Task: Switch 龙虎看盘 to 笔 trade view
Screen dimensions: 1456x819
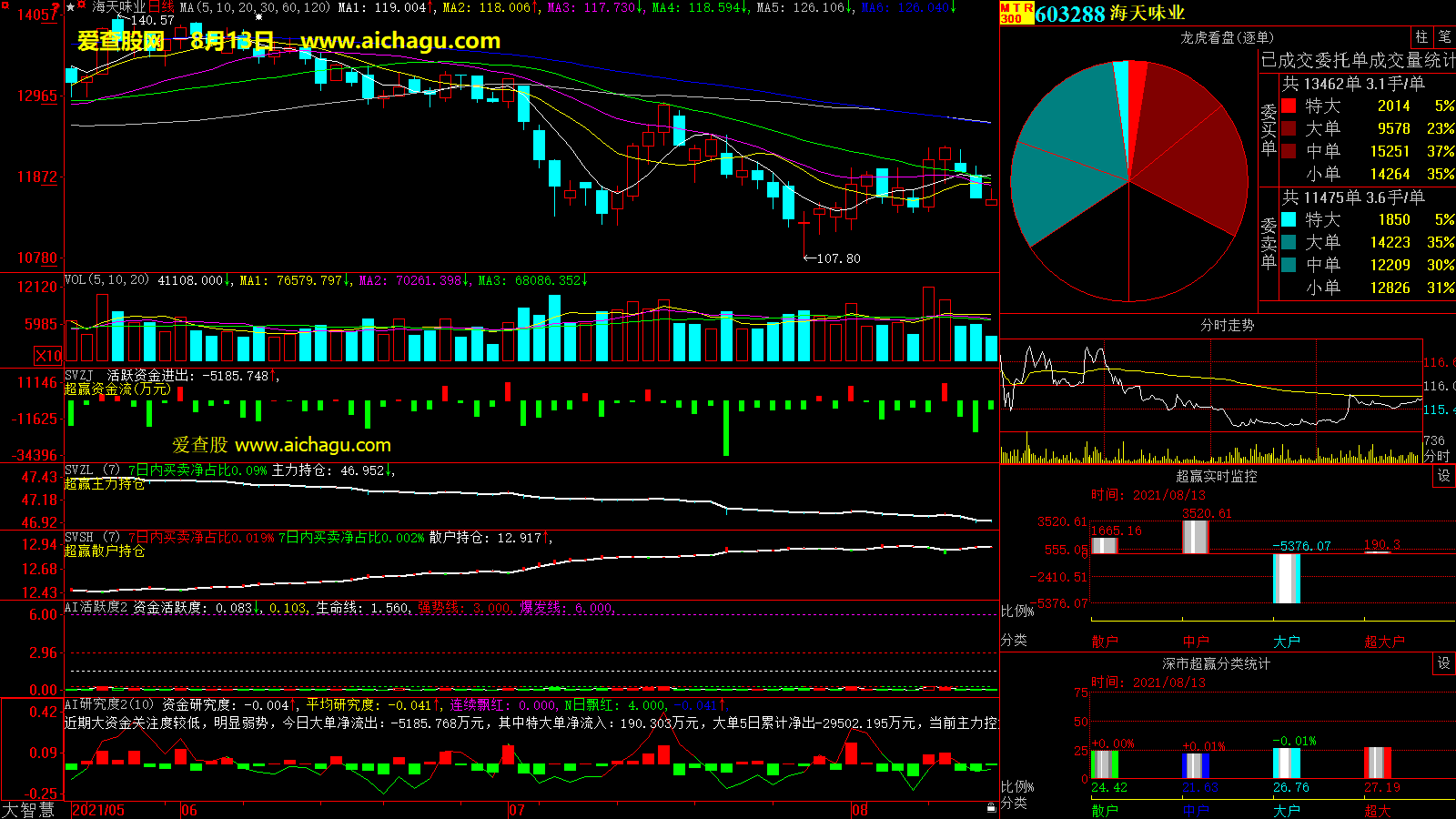Action: pos(1444,37)
